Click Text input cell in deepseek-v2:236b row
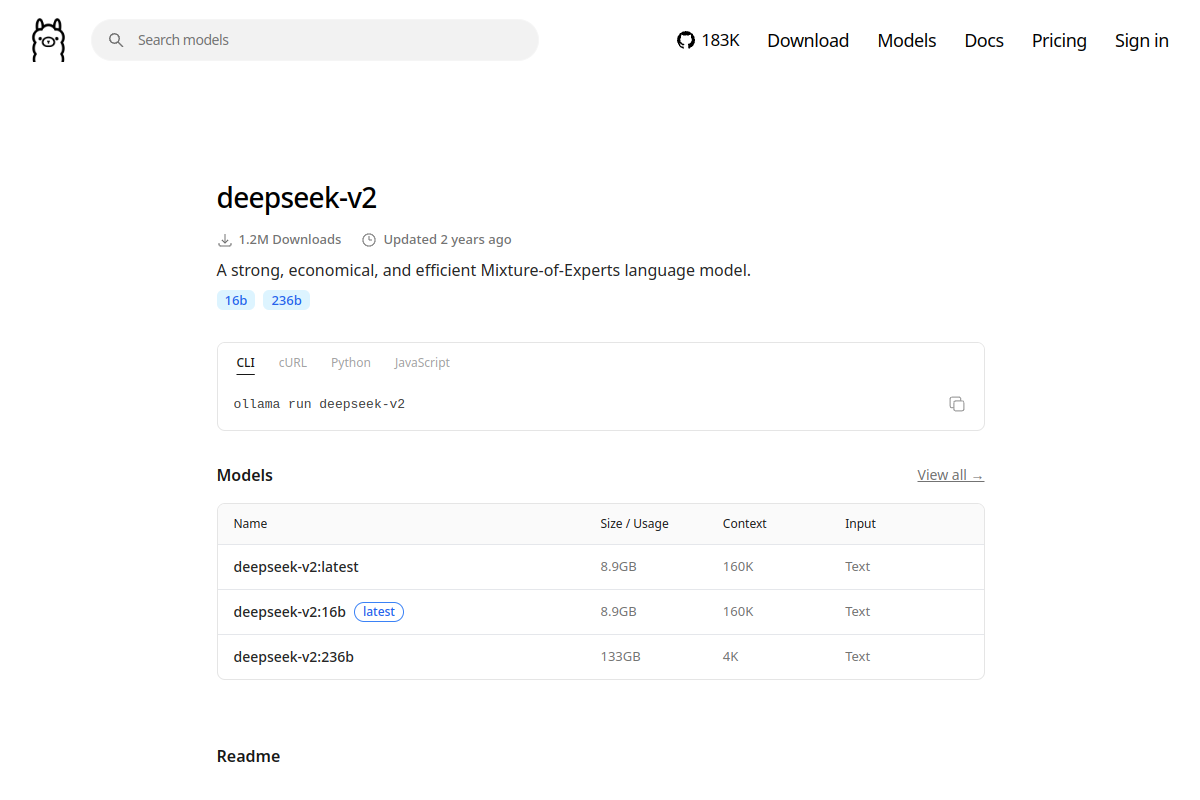 pos(857,656)
